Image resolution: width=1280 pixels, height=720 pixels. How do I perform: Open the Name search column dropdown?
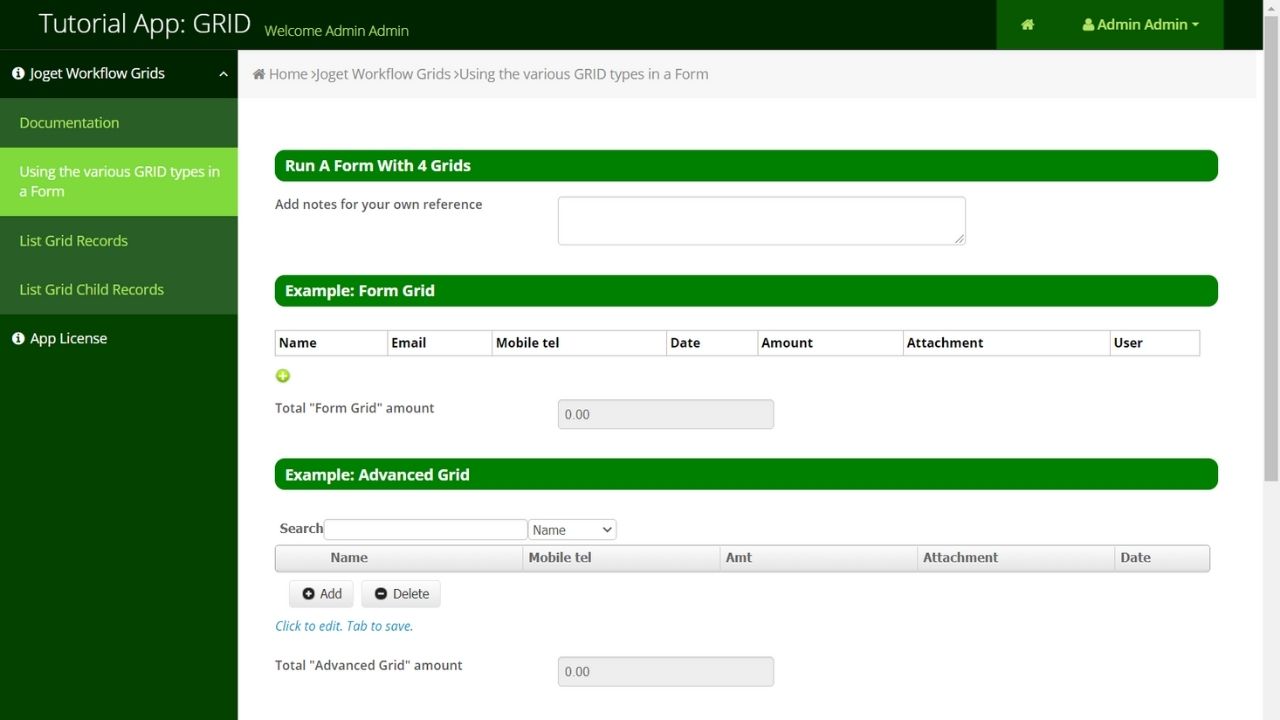pyautogui.click(x=572, y=530)
